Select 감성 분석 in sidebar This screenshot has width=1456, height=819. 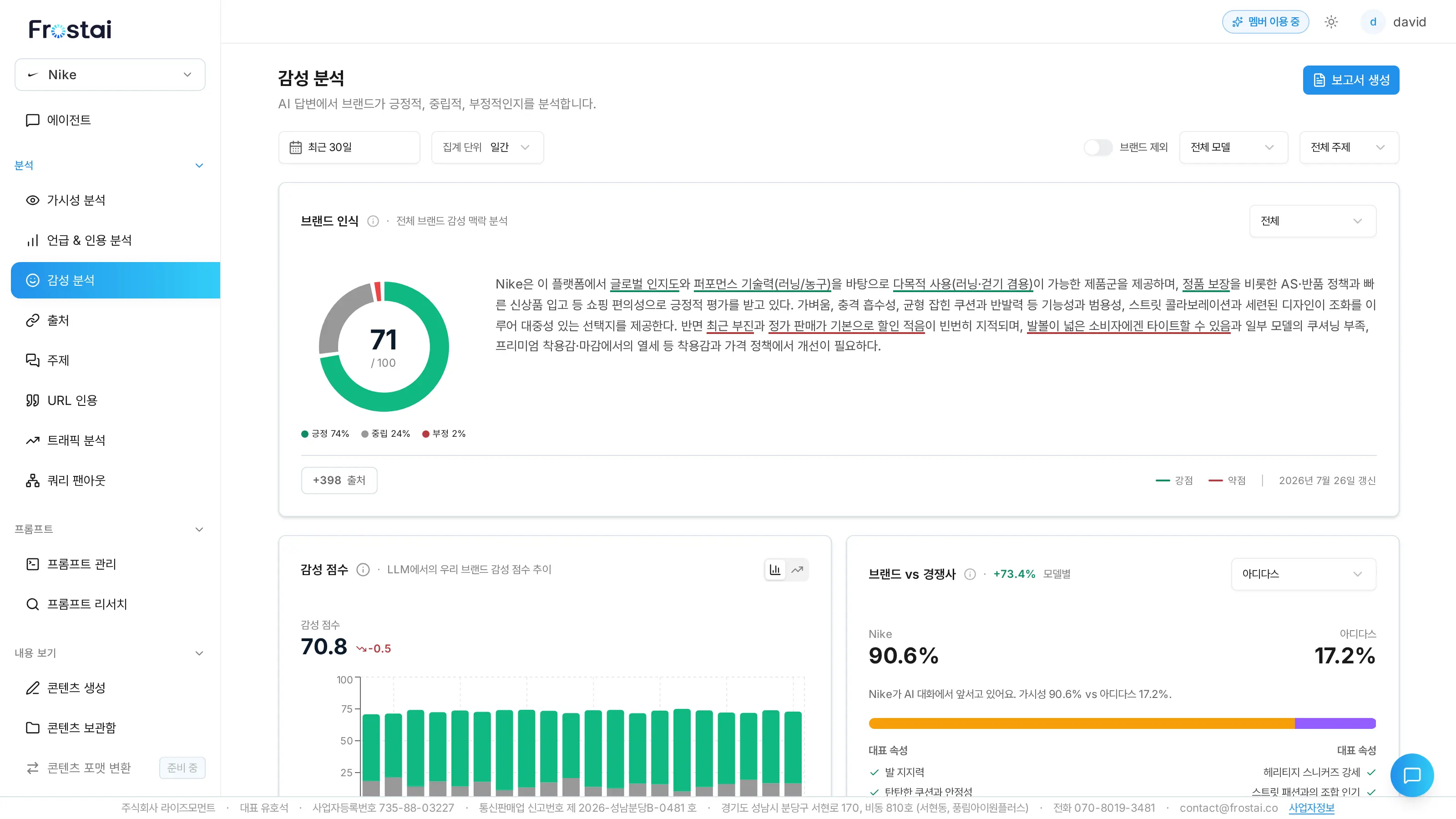[x=115, y=280]
